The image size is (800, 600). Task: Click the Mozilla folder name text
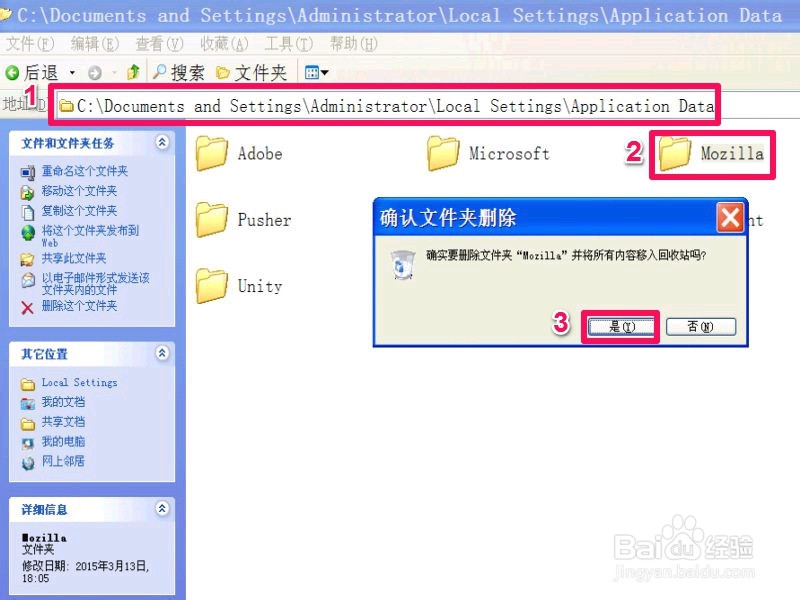pyautogui.click(x=732, y=154)
